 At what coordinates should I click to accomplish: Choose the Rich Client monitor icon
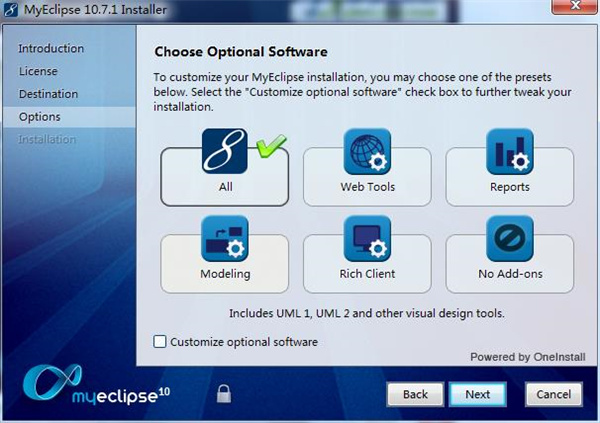[x=367, y=238]
